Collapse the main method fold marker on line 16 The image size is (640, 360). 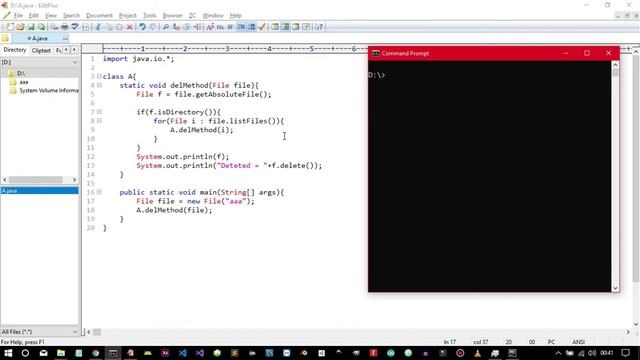[x=99, y=192]
